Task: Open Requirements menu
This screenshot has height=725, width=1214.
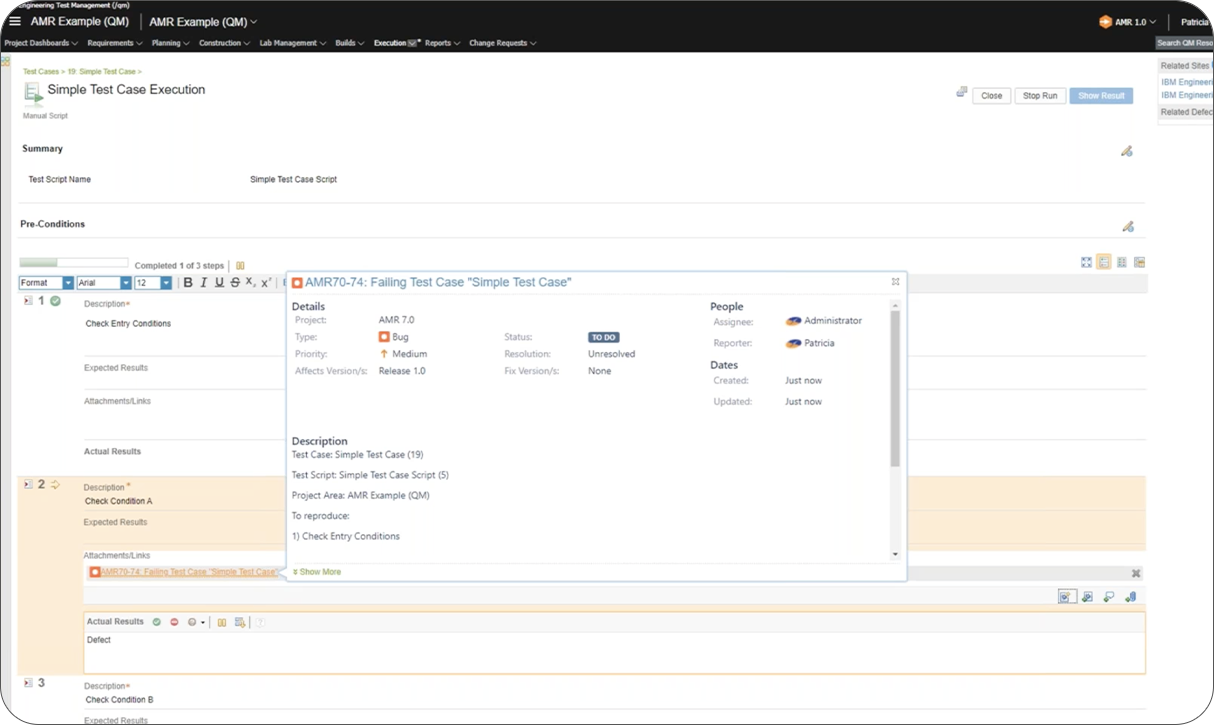Action: point(114,43)
